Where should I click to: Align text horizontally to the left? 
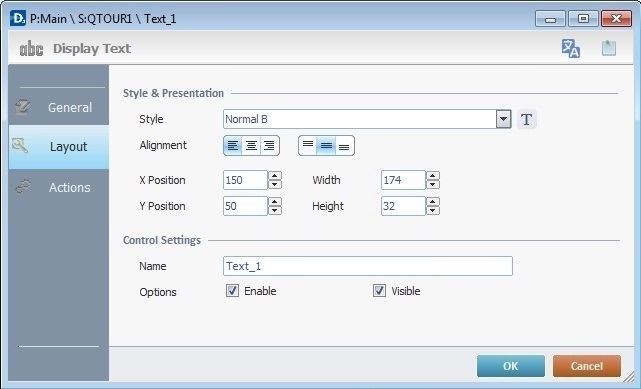233,145
